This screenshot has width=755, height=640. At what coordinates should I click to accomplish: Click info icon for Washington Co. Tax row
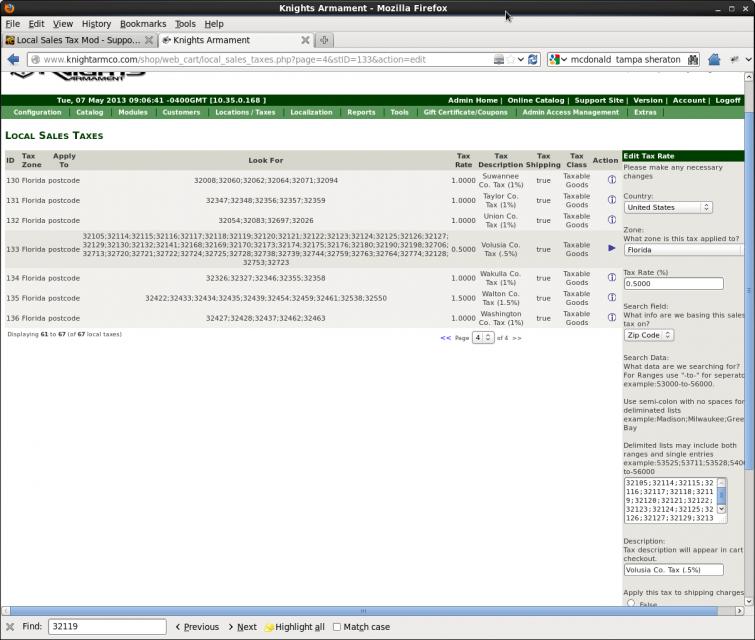pos(612,317)
